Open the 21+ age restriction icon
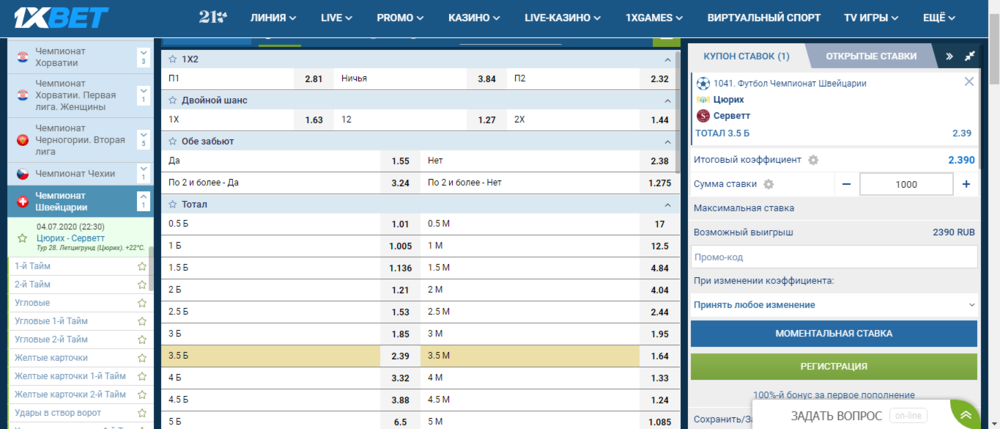This screenshot has height=429, width=1000. pyautogui.click(x=212, y=18)
